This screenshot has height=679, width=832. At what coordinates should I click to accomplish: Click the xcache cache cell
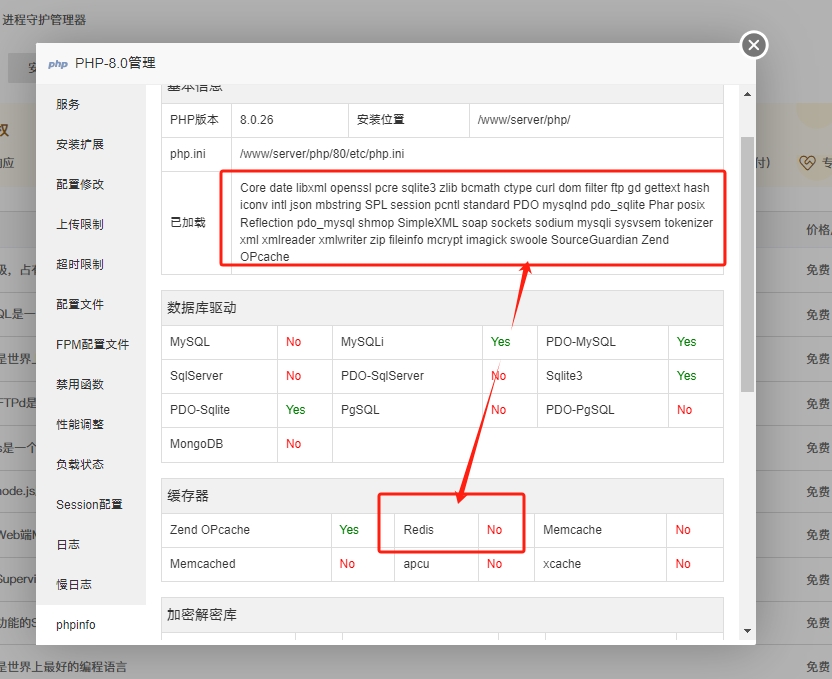tap(601, 564)
